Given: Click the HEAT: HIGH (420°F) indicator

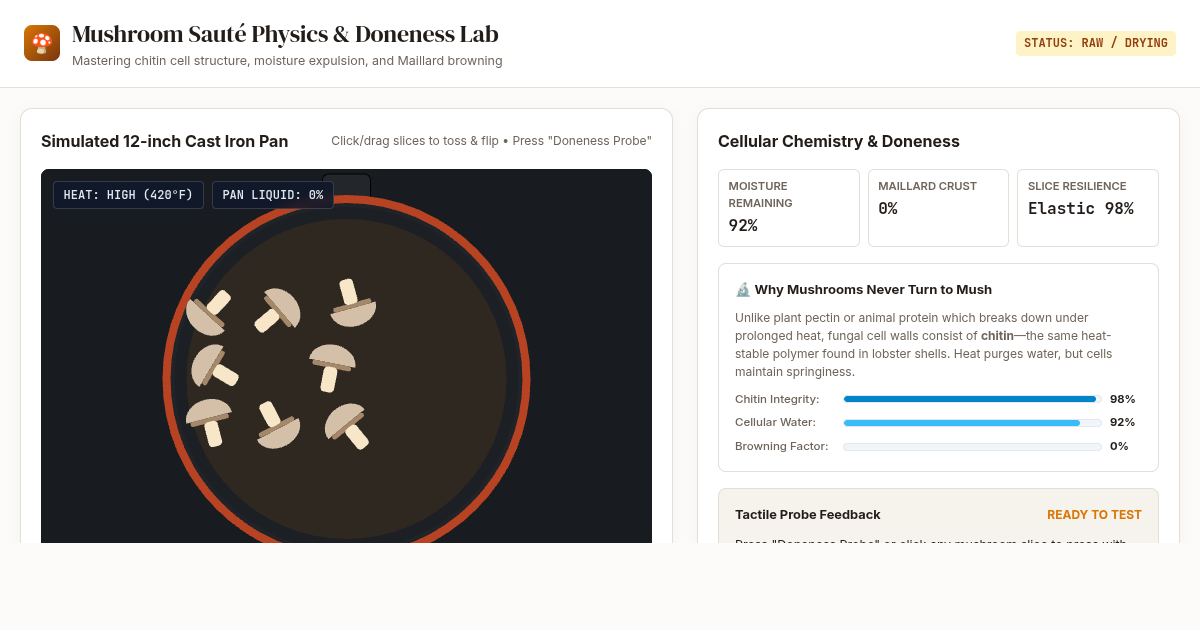Looking at the screenshot, I should pos(128,195).
